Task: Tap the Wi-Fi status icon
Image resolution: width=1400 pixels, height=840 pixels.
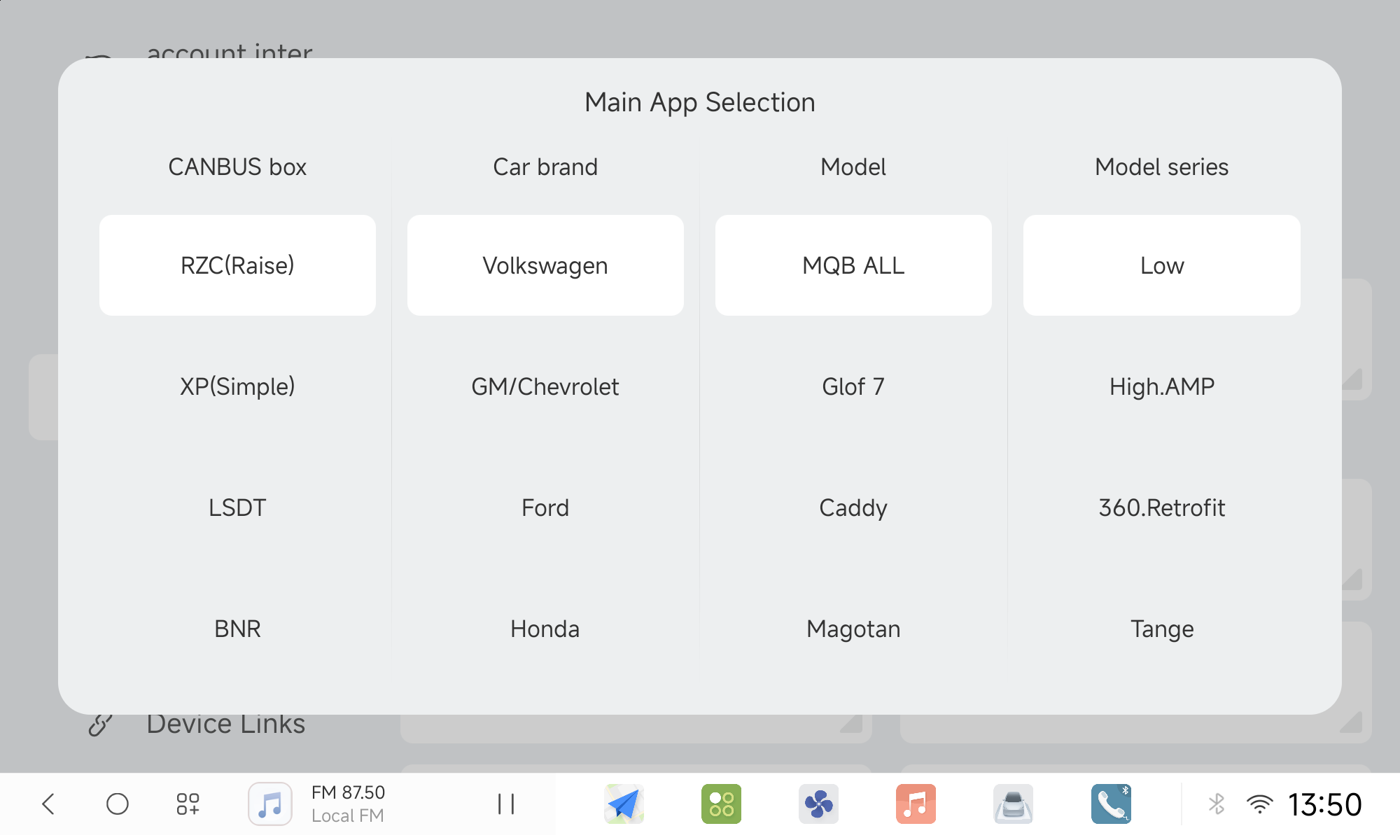Action: click(1259, 804)
